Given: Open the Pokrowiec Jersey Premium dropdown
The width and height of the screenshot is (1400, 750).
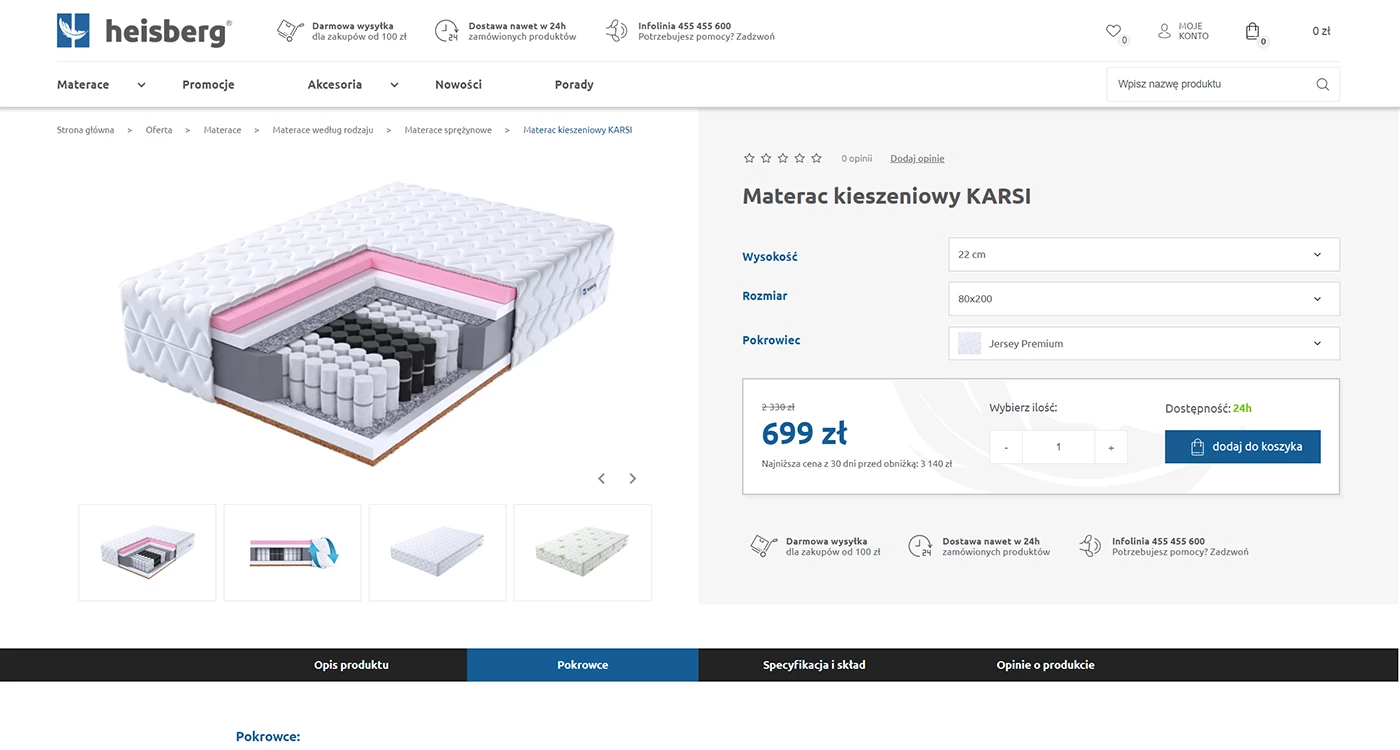Looking at the screenshot, I should point(1144,343).
